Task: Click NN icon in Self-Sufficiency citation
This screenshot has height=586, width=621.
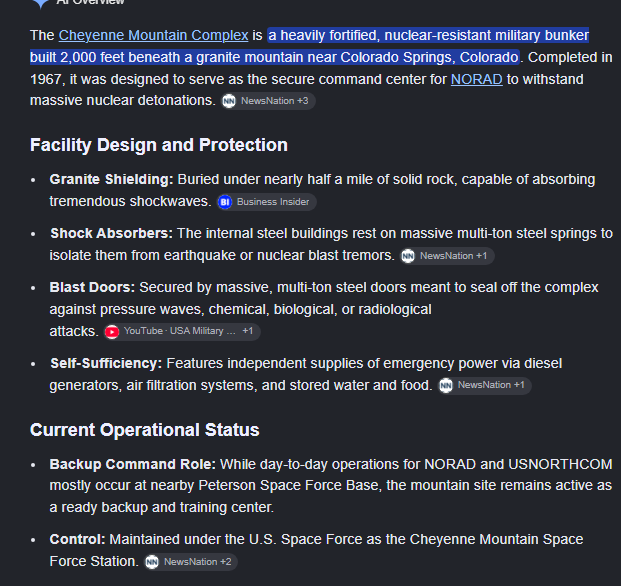Action: pos(446,386)
